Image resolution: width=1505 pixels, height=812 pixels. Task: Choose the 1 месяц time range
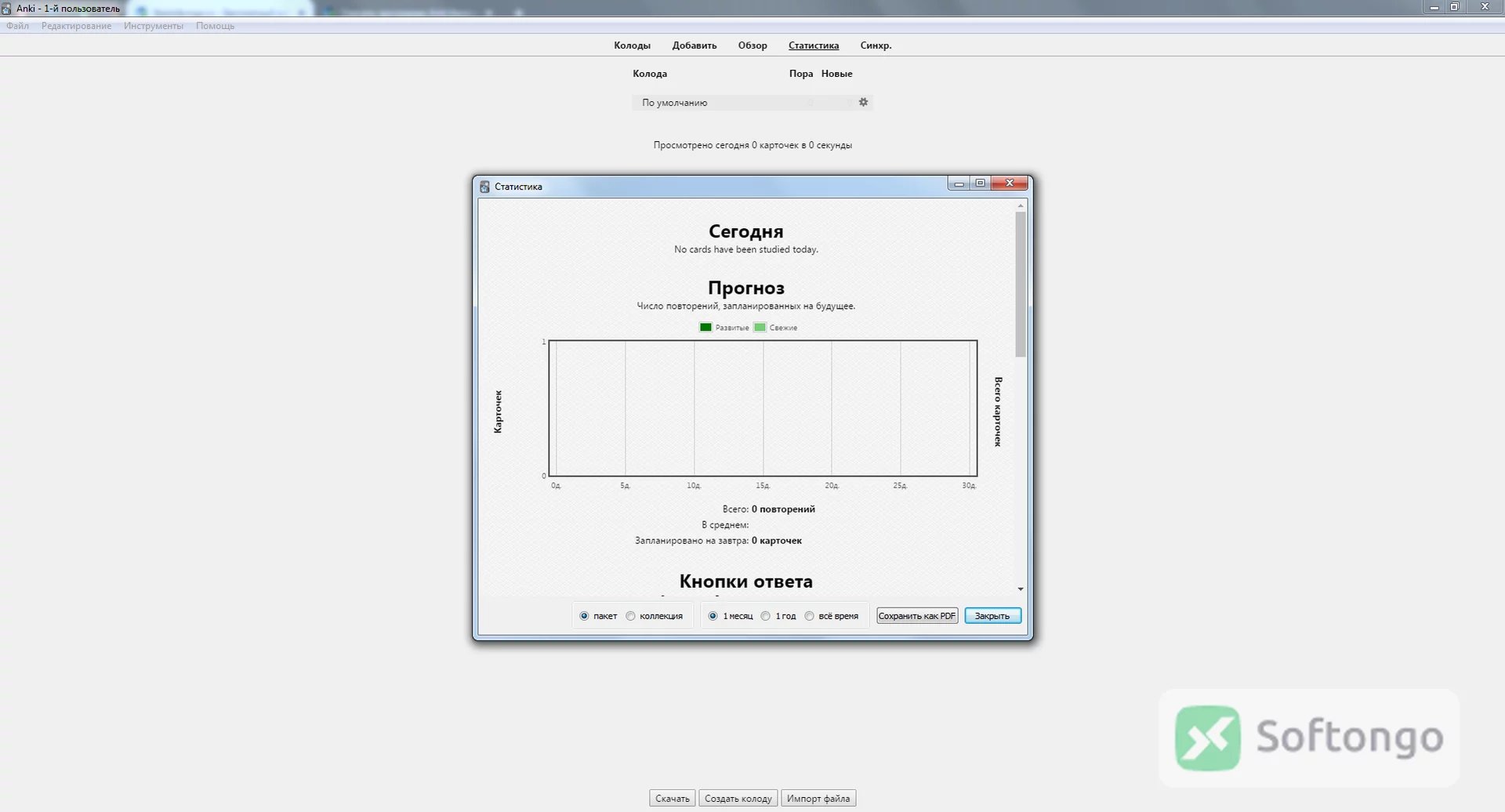[713, 616]
